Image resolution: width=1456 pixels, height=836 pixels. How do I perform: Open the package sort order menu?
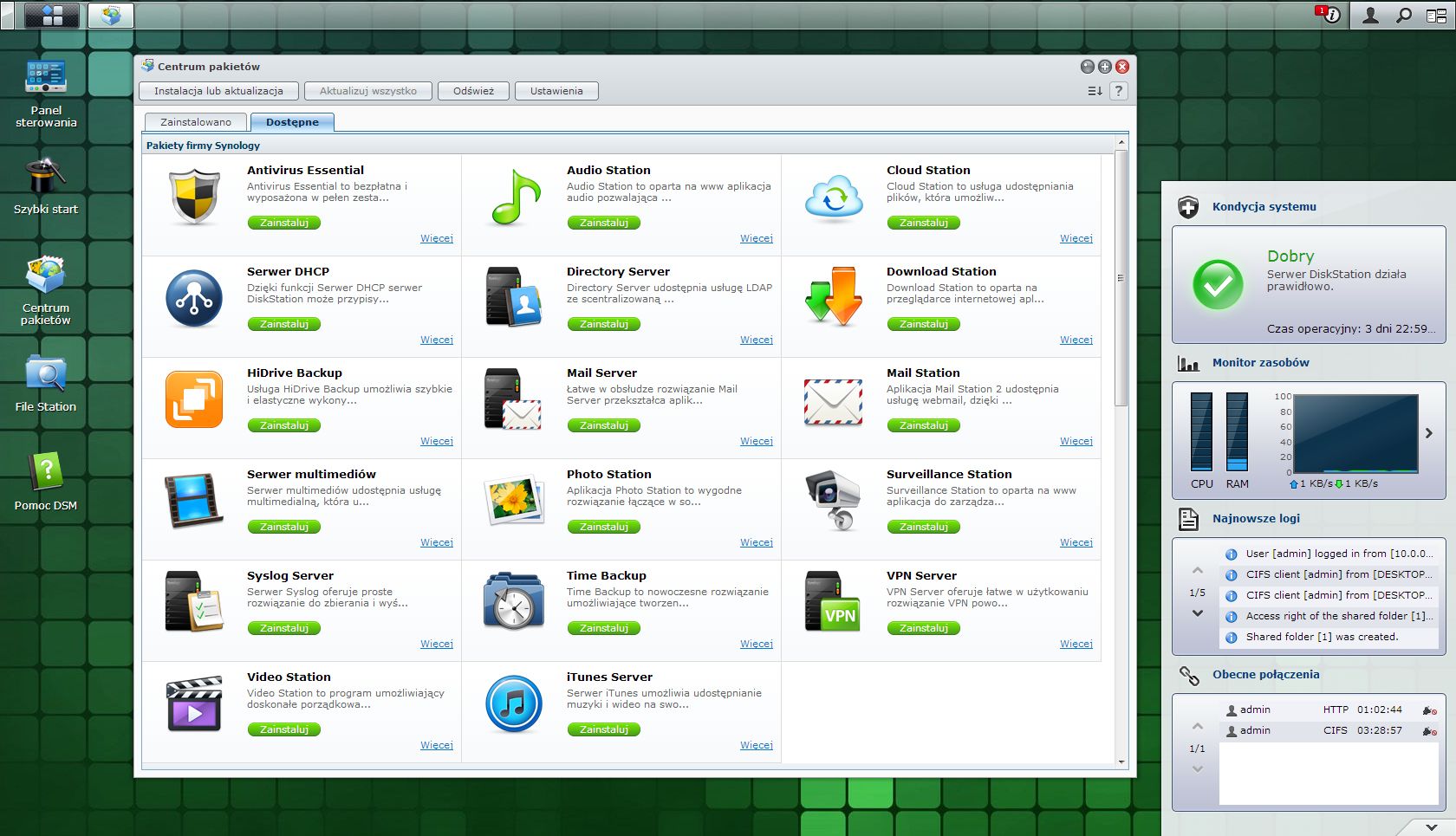[1095, 91]
